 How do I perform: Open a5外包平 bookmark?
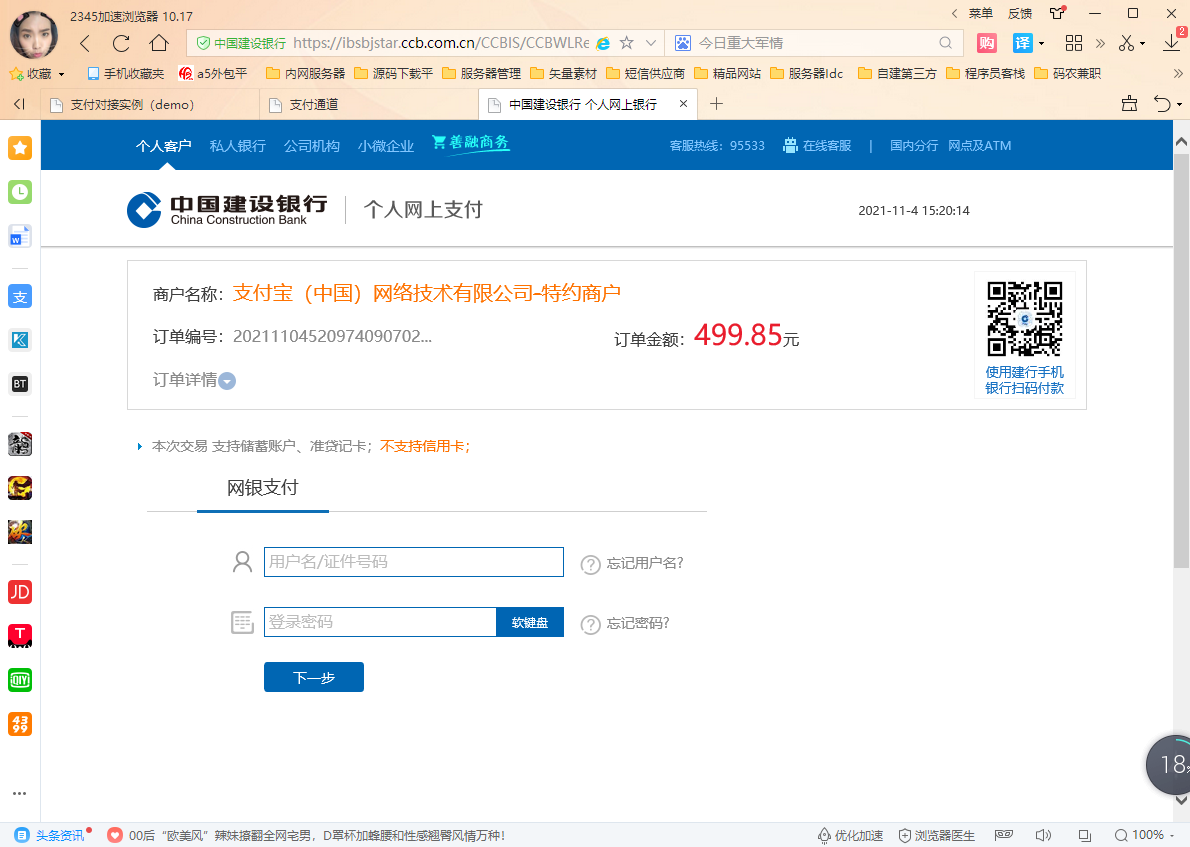(x=213, y=74)
